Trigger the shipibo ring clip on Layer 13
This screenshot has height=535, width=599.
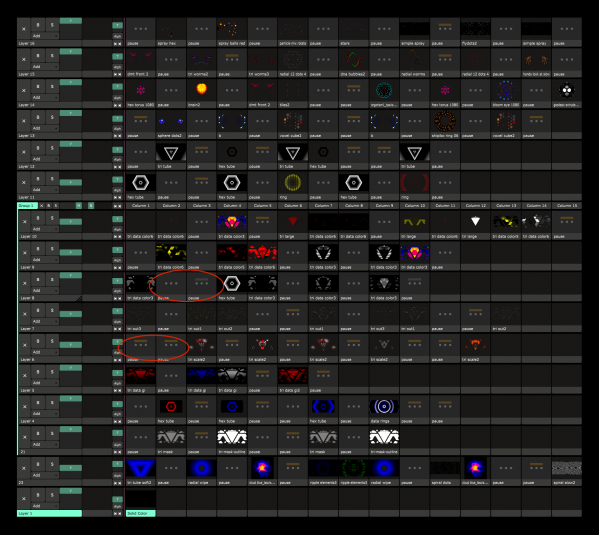445,120
